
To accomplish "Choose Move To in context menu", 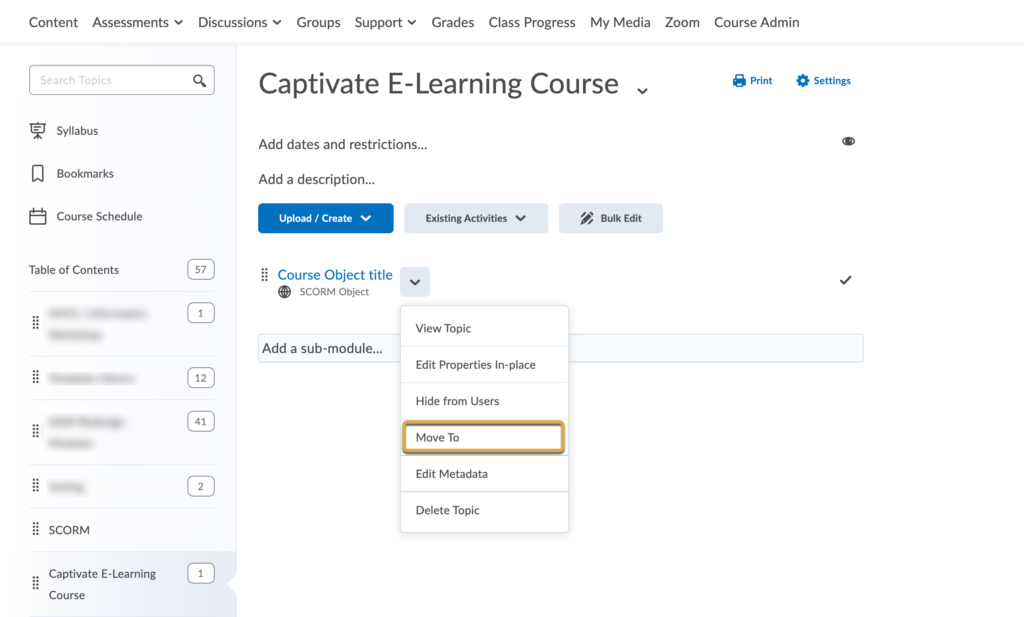I will 484,437.
